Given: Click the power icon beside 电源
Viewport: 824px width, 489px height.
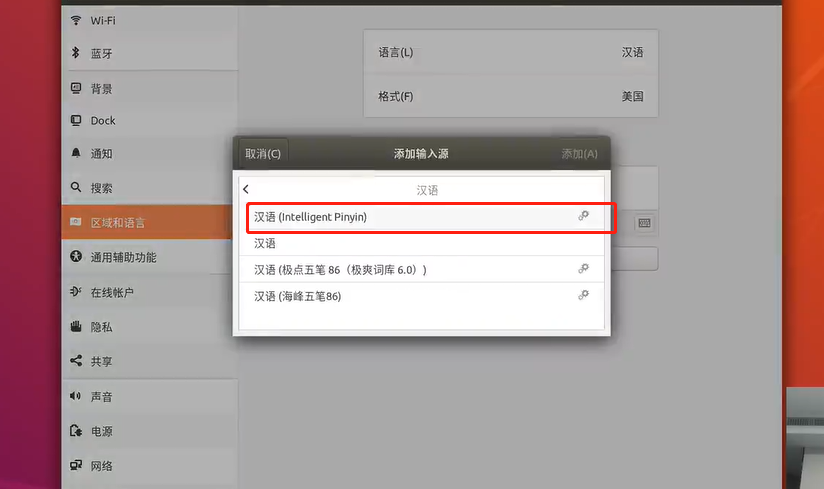Looking at the screenshot, I should coord(76,431).
